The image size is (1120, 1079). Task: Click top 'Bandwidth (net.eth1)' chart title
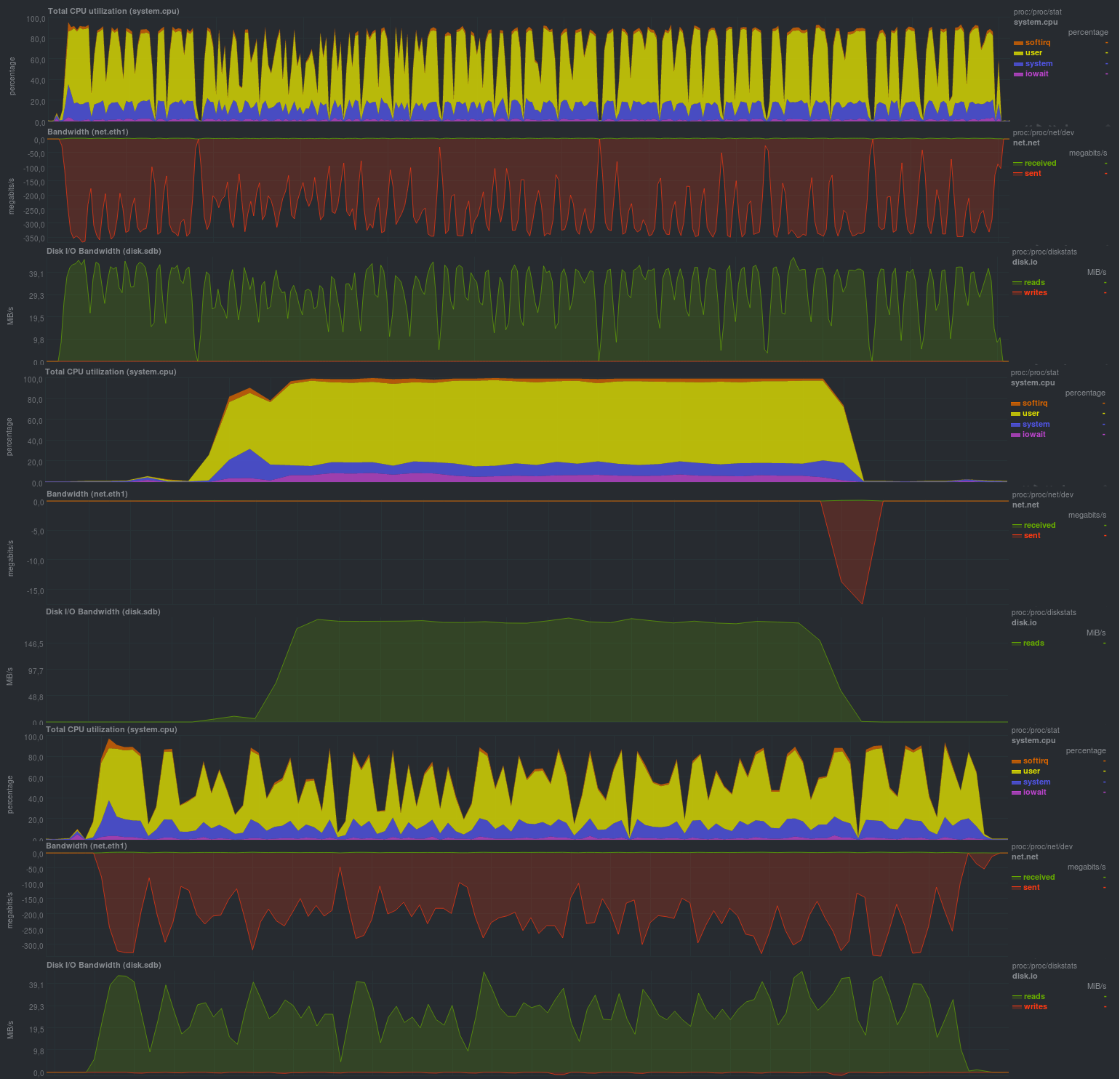coord(88,132)
